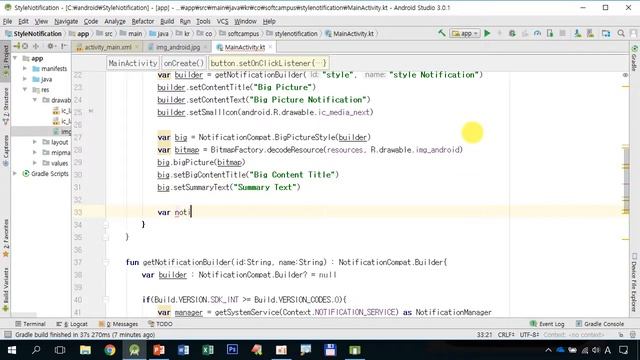Click the scroll from source icon in Project panel

(x=25, y=47)
